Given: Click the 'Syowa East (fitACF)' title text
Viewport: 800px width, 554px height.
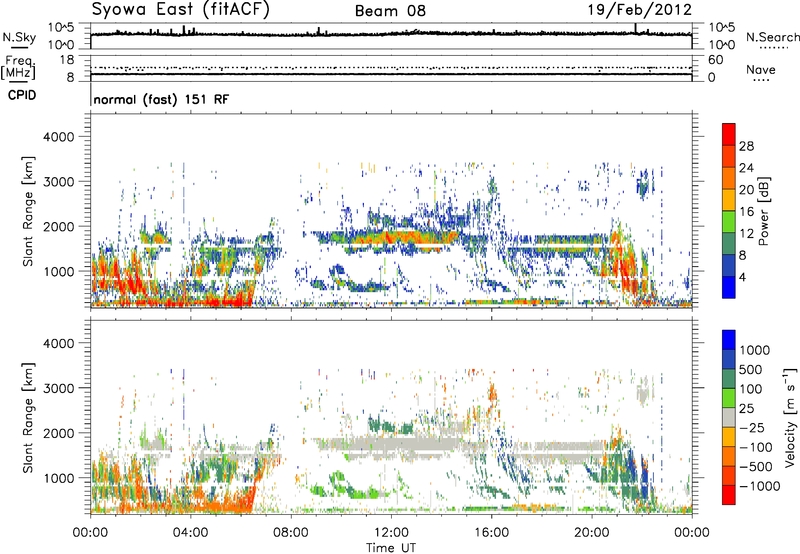Looking at the screenshot, I should 180,10.
